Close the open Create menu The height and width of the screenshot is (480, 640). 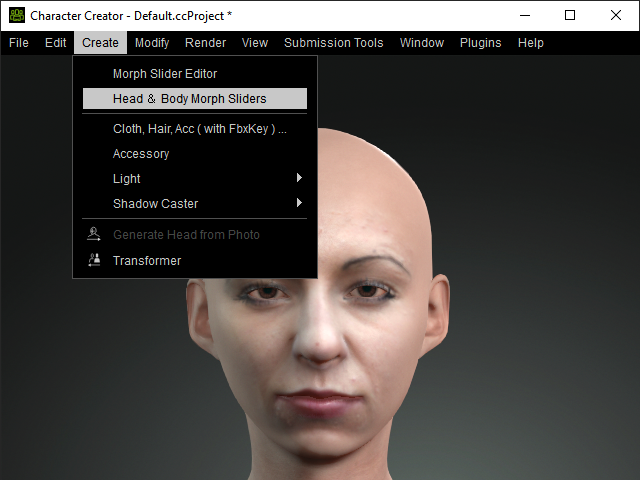(100, 43)
